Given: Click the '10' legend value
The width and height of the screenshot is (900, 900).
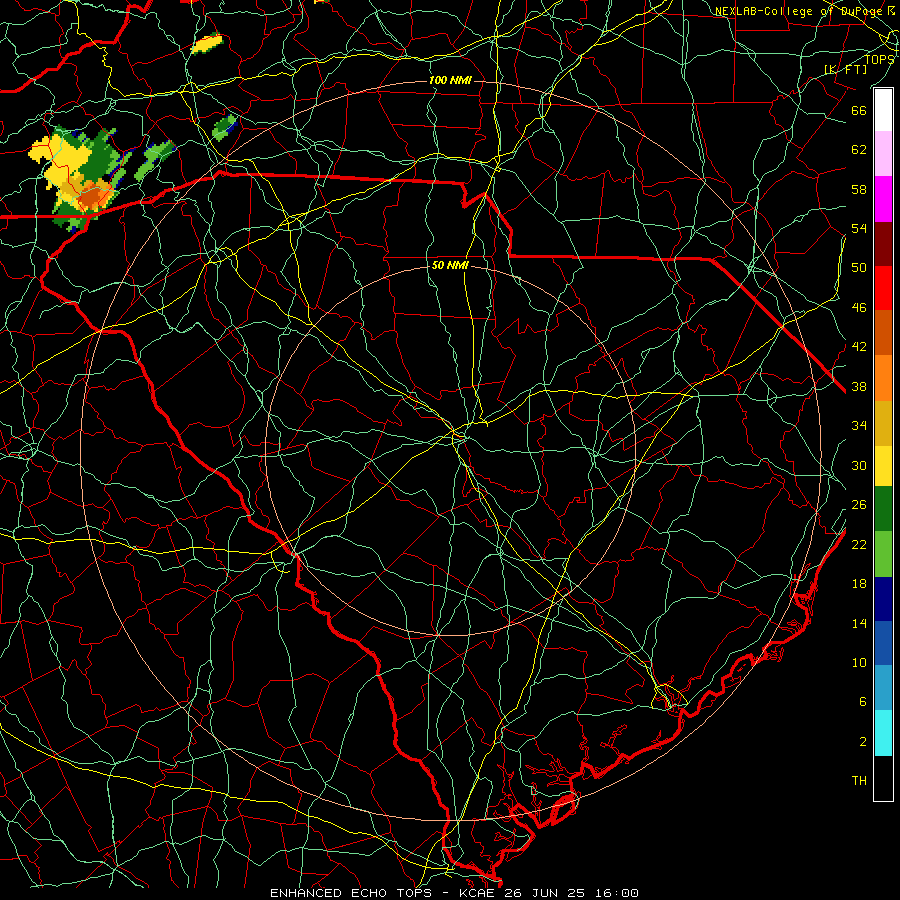Looking at the screenshot, I should coord(859,662).
